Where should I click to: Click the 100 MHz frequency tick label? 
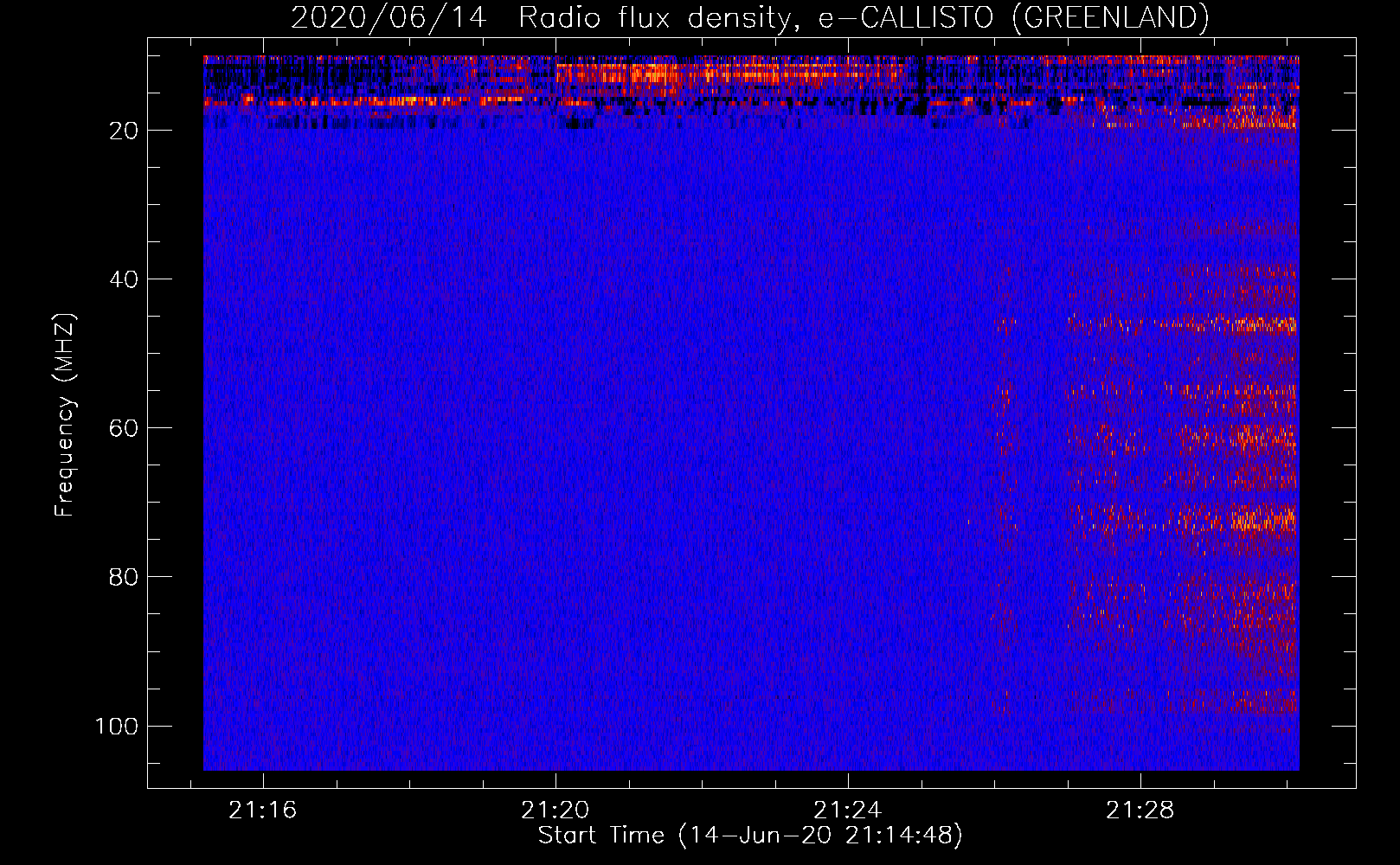click(x=117, y=726)
